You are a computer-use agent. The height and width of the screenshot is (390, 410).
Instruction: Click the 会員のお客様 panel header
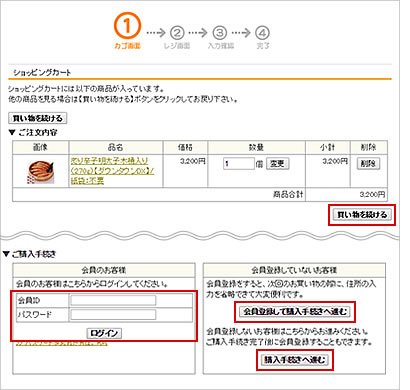coord(104,270)
